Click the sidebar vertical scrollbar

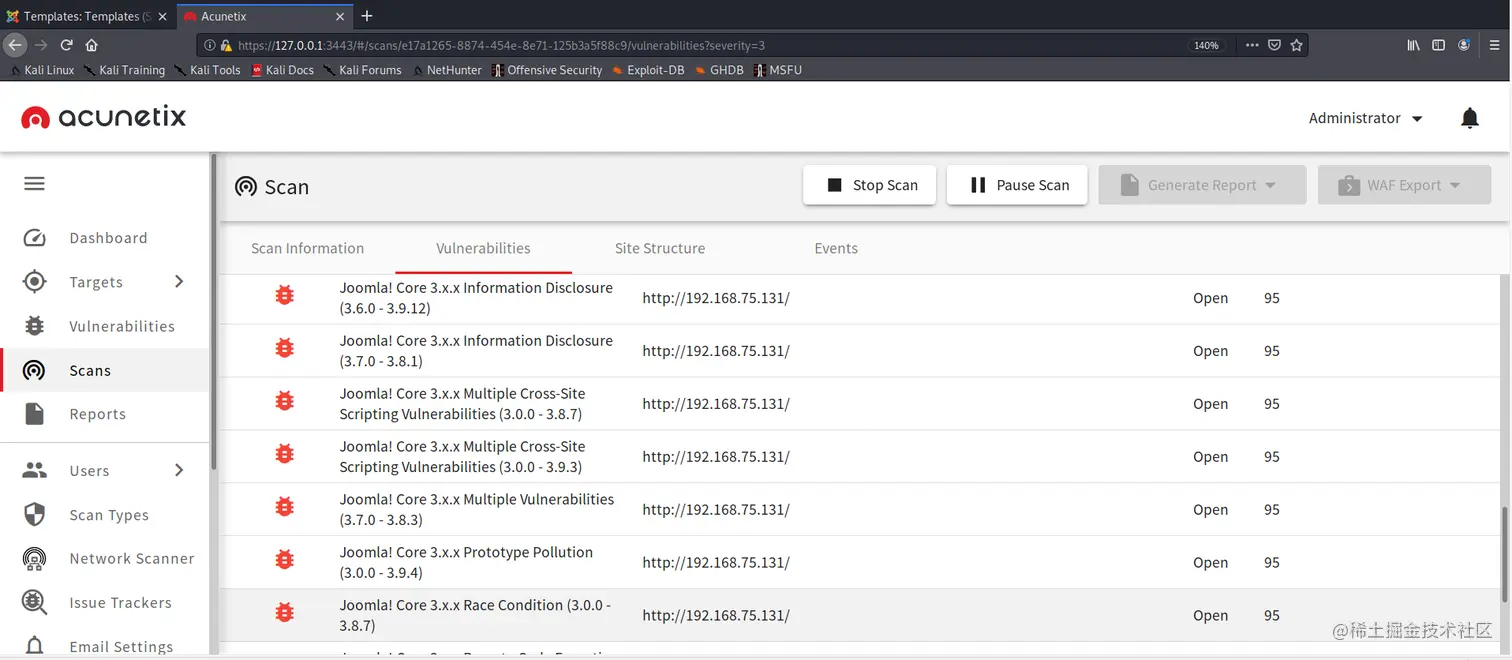coord(213,310)
